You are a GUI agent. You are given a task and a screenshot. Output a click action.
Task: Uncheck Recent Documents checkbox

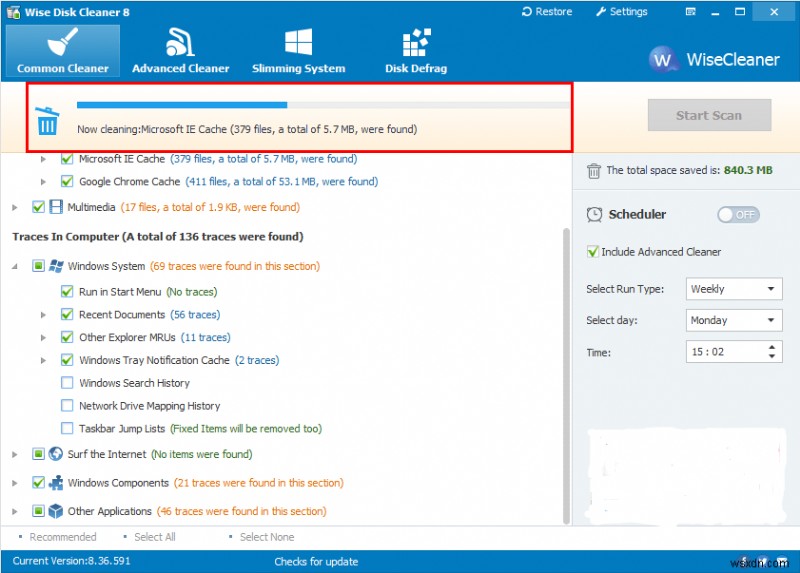point(66,314)
